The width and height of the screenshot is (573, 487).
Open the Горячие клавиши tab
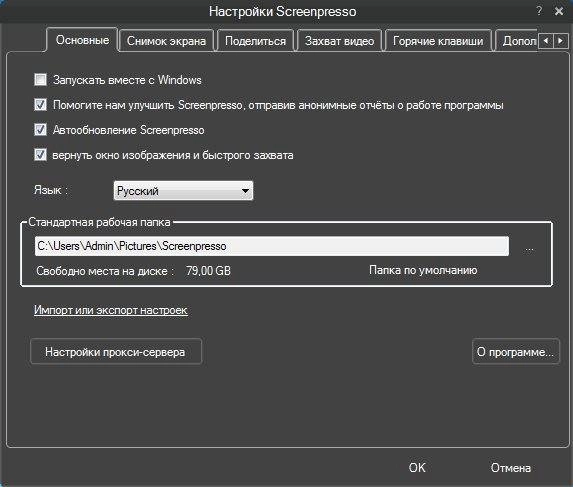(x=438, y=41)
